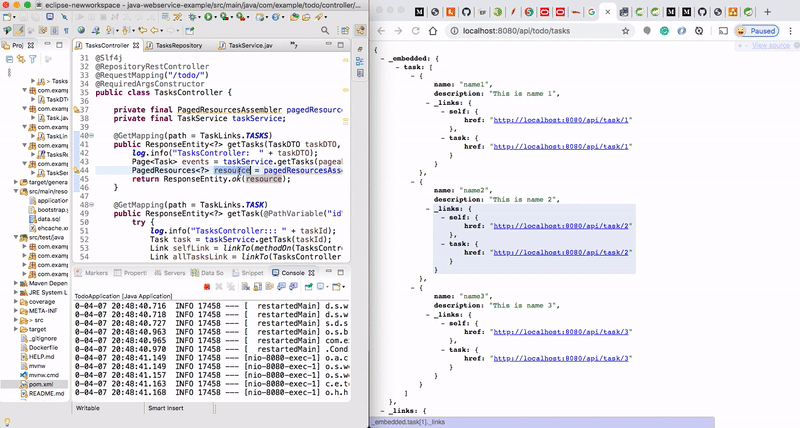Terminate the running app with red console button
The image size is (800, 428).
pos(207,287)
